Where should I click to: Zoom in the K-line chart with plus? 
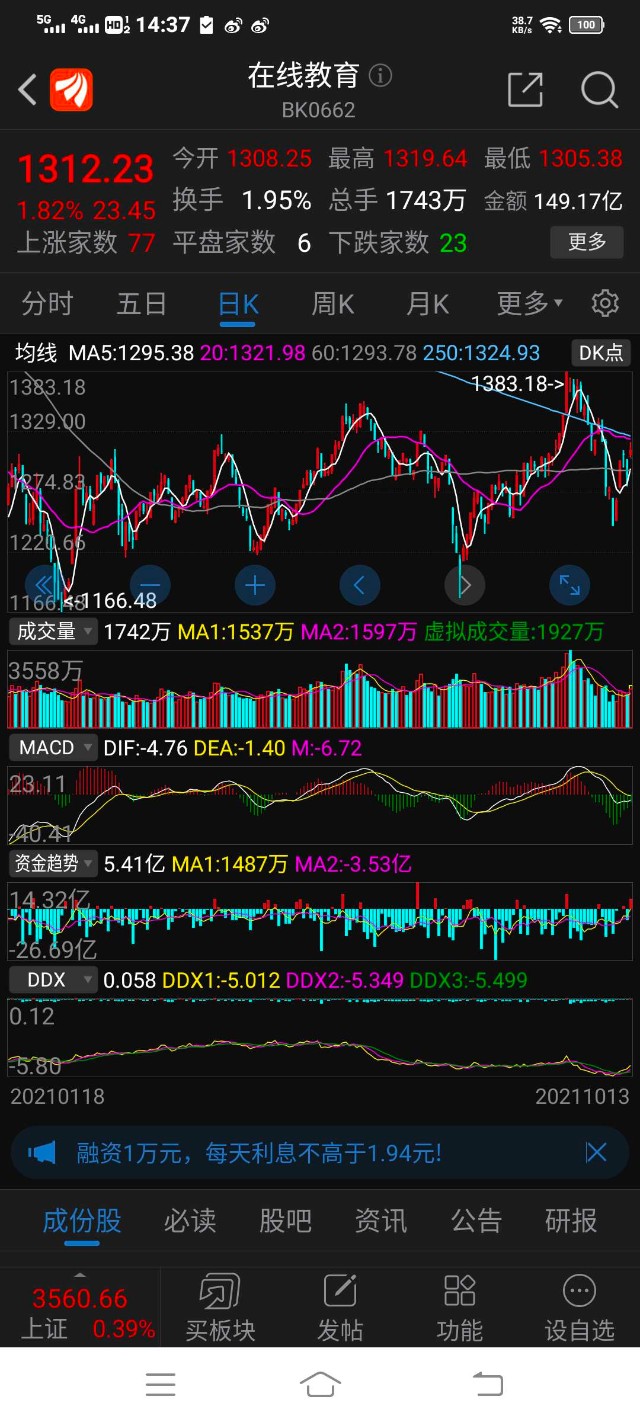pyautogui.click(x=255, y=585)
